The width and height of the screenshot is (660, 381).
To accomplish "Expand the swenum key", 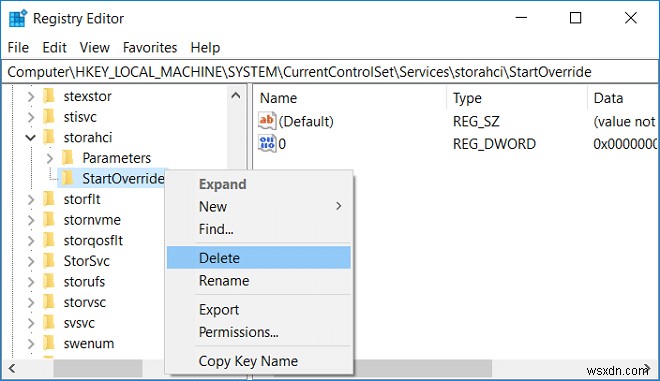I will click(31, 344).
